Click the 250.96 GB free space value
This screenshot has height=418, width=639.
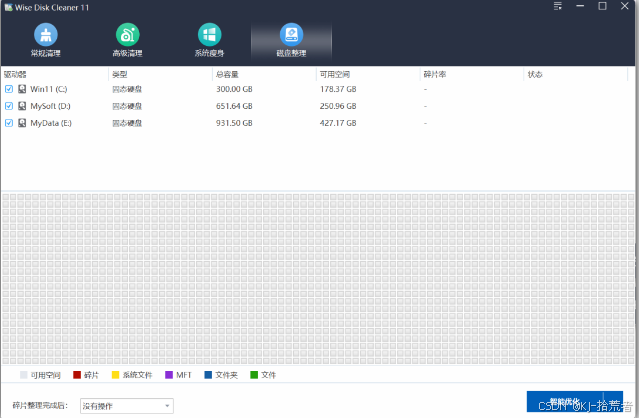pos(338,106)
